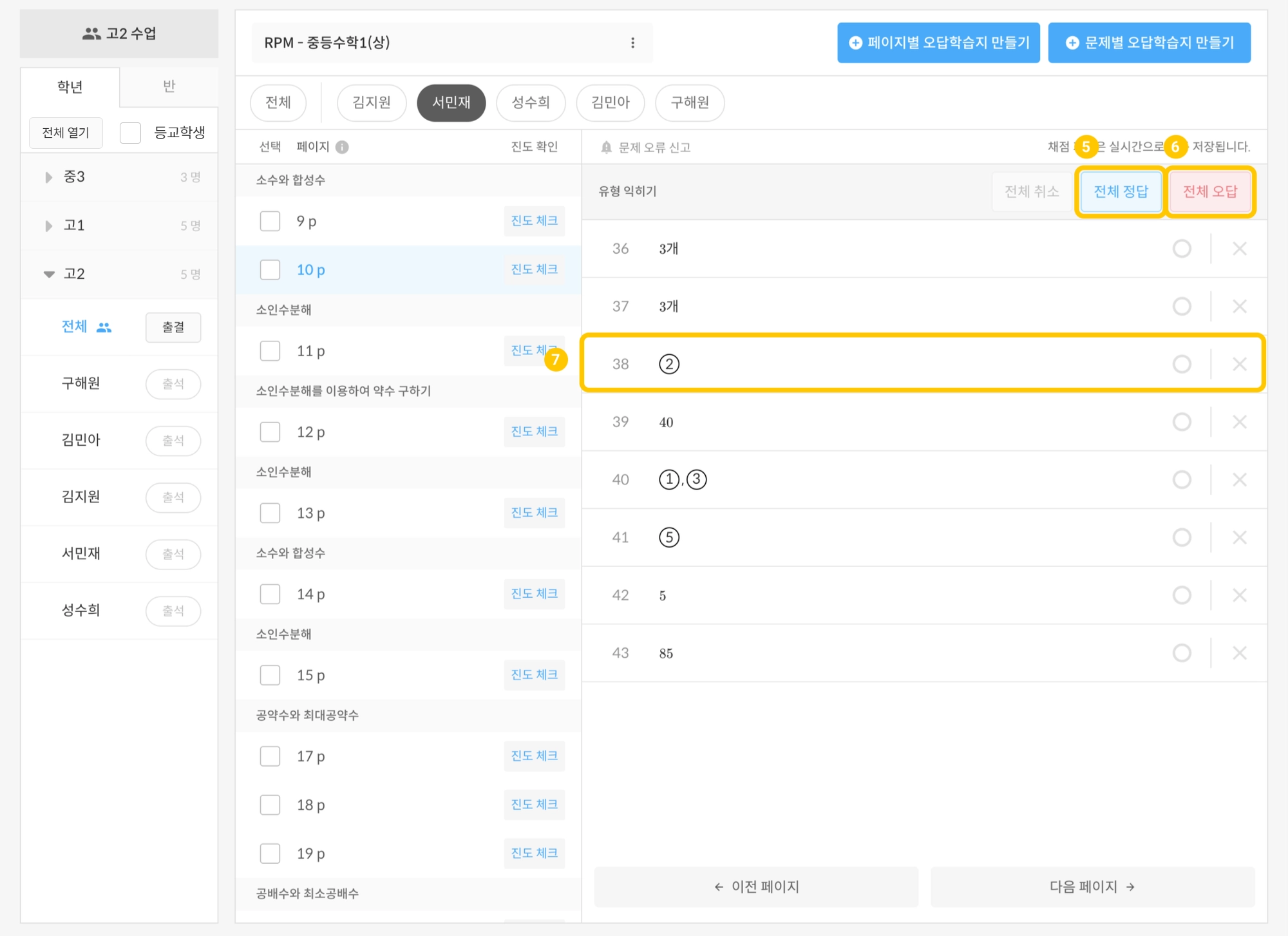This screenshot has height=936, width=1288.
Task: Switch to the 반 tab
Action: click(x=169, y=86)
